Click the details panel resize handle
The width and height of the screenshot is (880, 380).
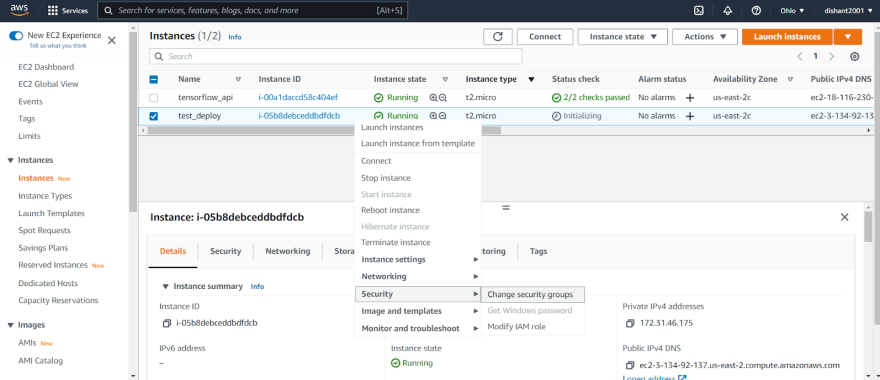(506, 207)
